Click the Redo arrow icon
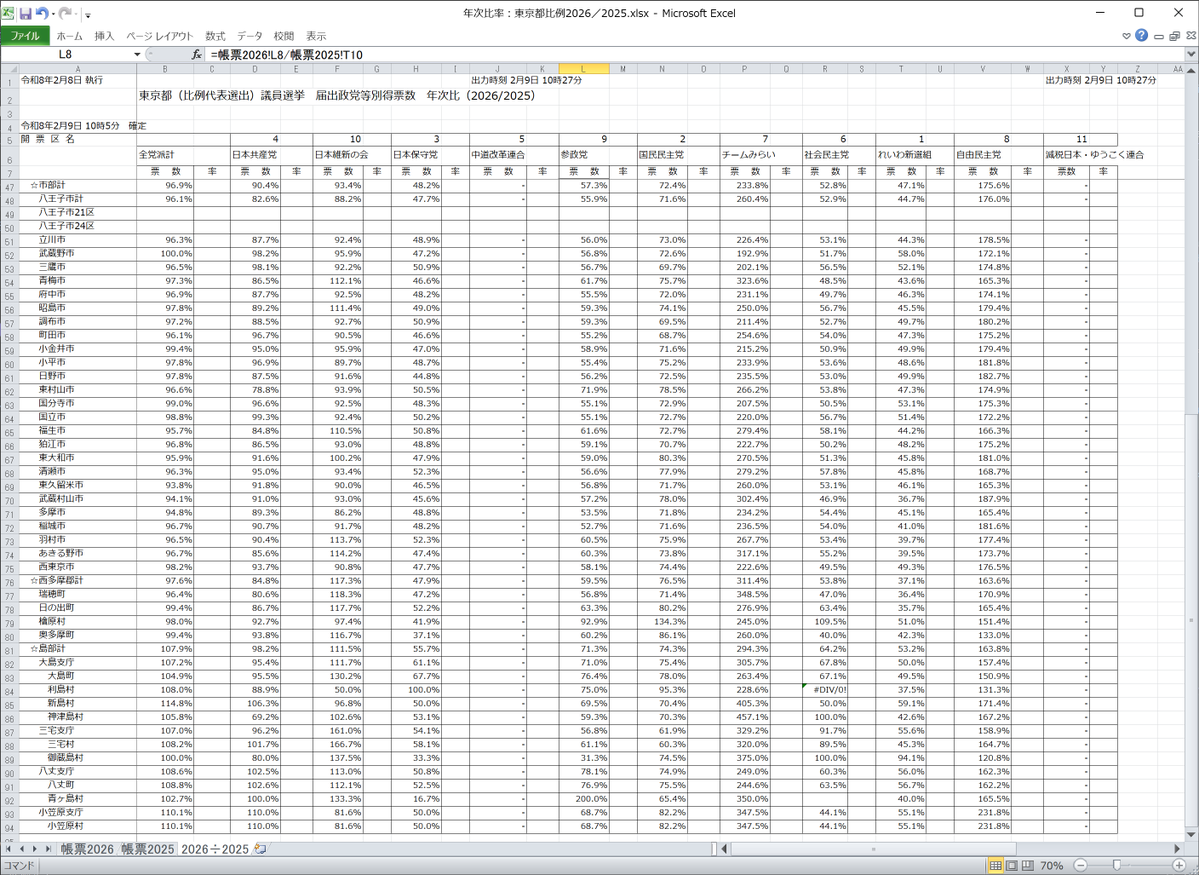 pos(64,14)
